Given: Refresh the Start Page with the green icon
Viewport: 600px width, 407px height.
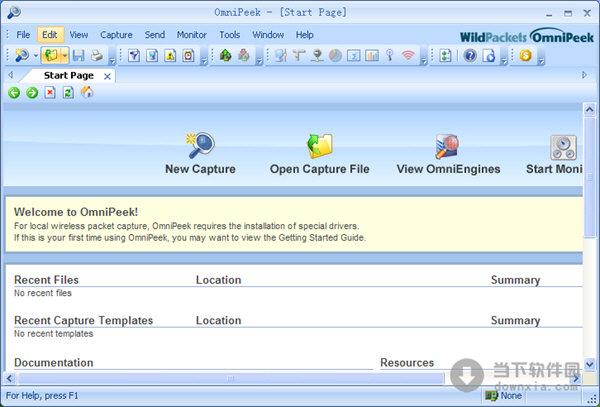Looking at the screenshot, I should point(68,93).
